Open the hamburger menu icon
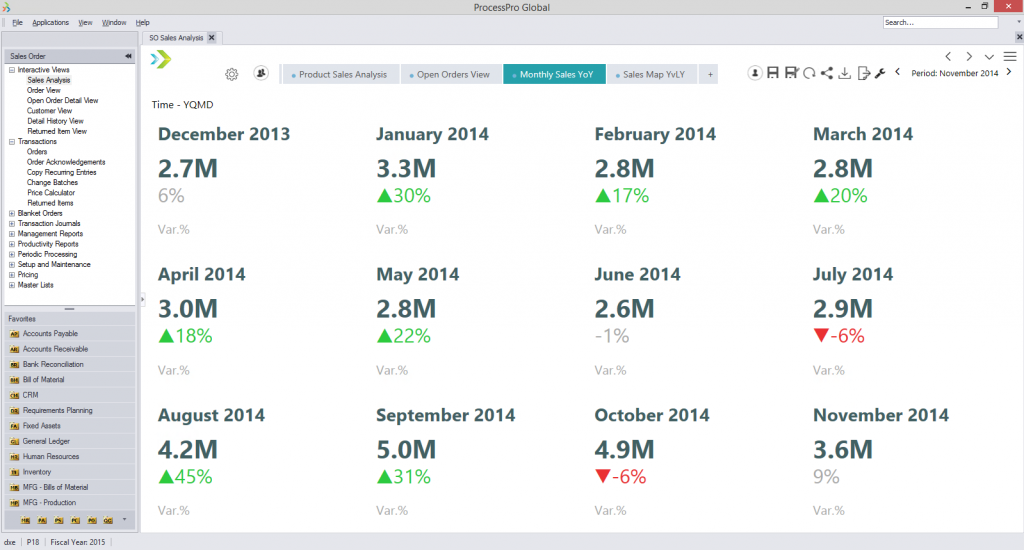1024x550 pixels. [1010, 56]
